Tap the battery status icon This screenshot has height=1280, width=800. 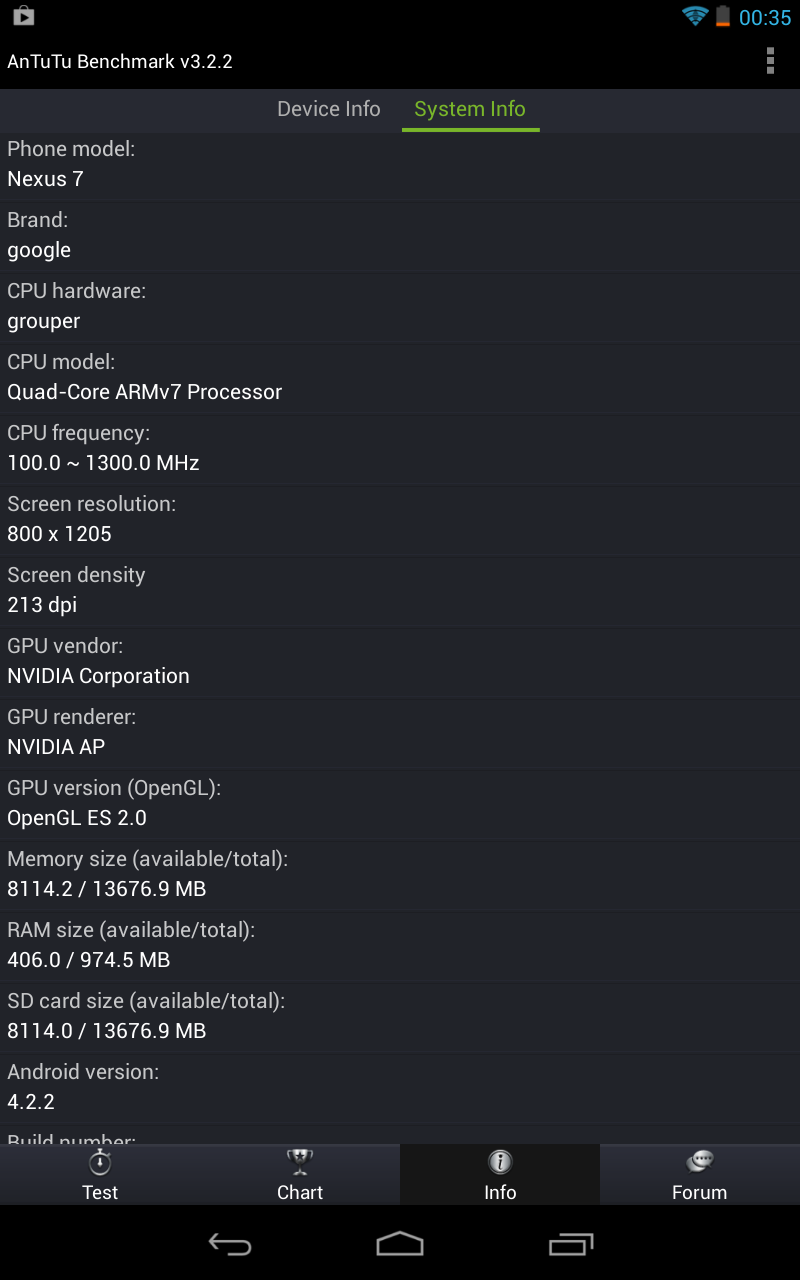coord(723,16)
